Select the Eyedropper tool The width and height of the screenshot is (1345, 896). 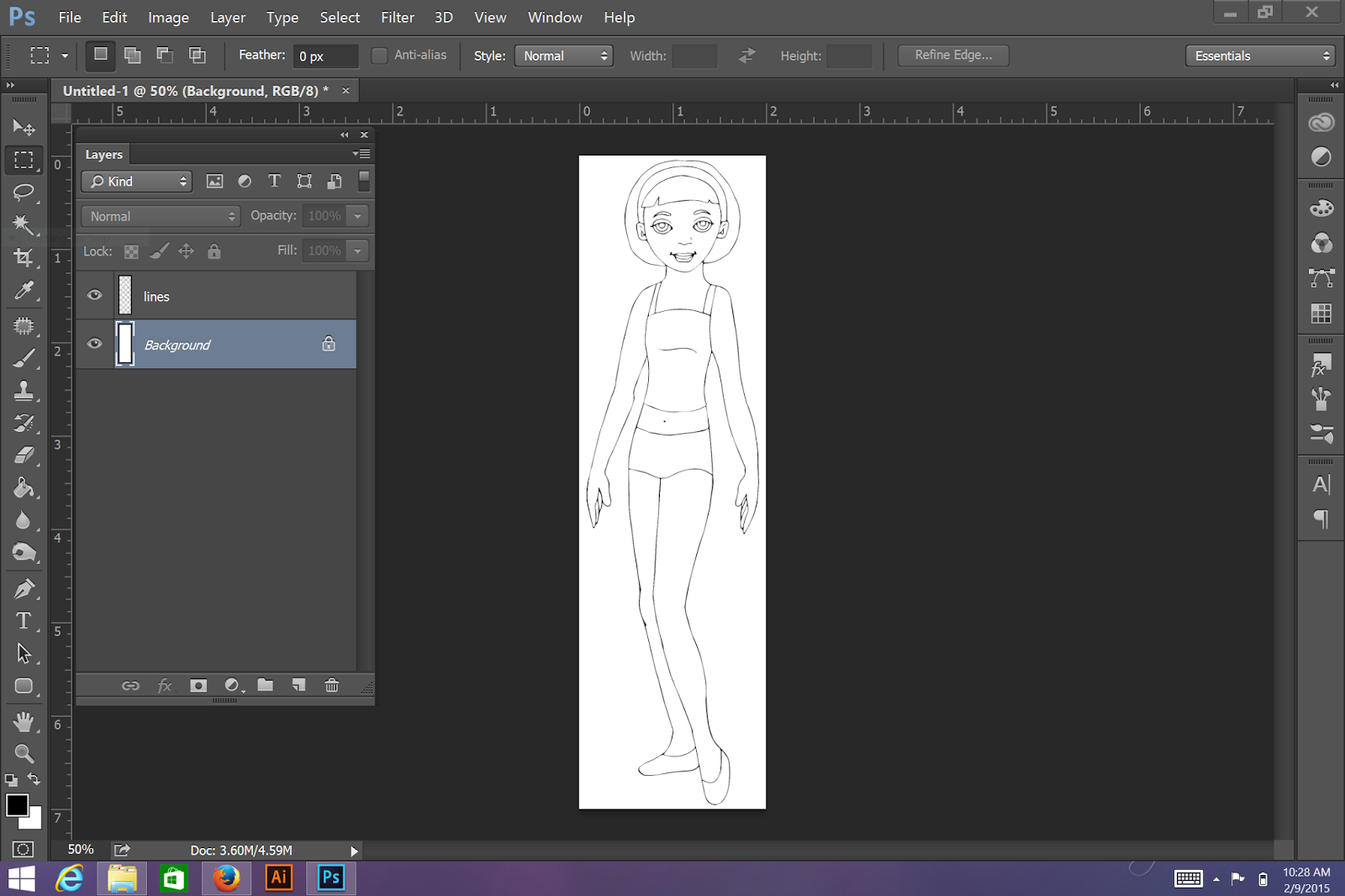coord(24,291)
